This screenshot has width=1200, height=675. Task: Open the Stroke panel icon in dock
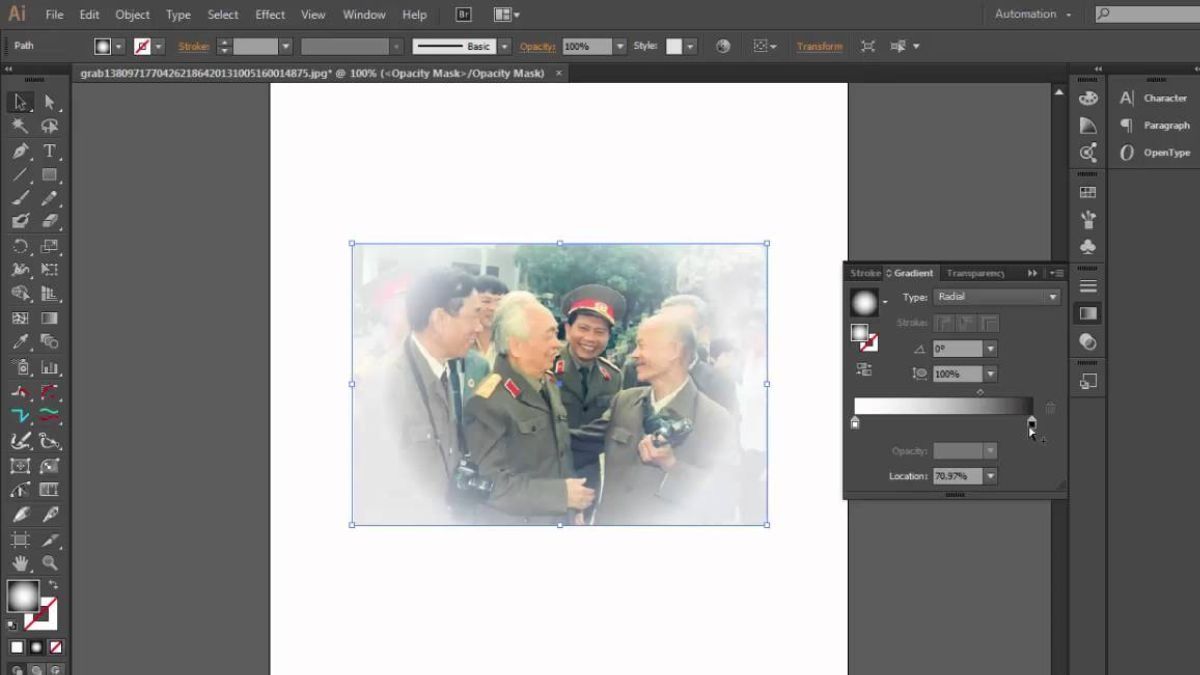tap(1088, 286)
